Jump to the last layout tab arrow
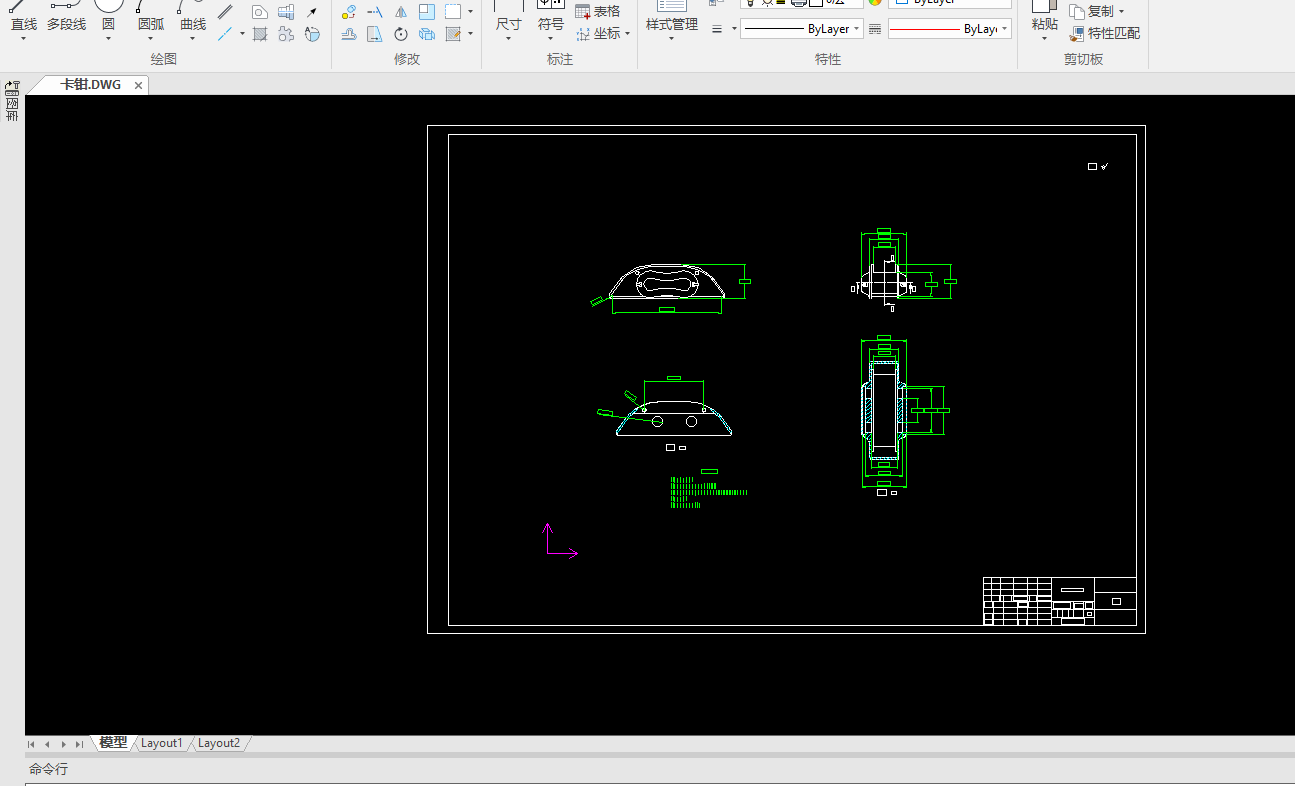Image resolution: width=1295 pixels, height=786 pixels. 79,744
